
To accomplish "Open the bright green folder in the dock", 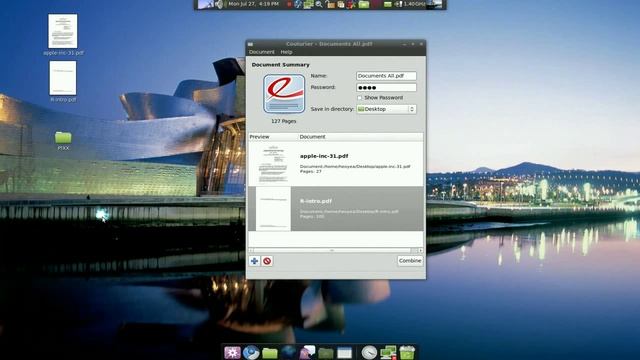I will click(269, 353).
